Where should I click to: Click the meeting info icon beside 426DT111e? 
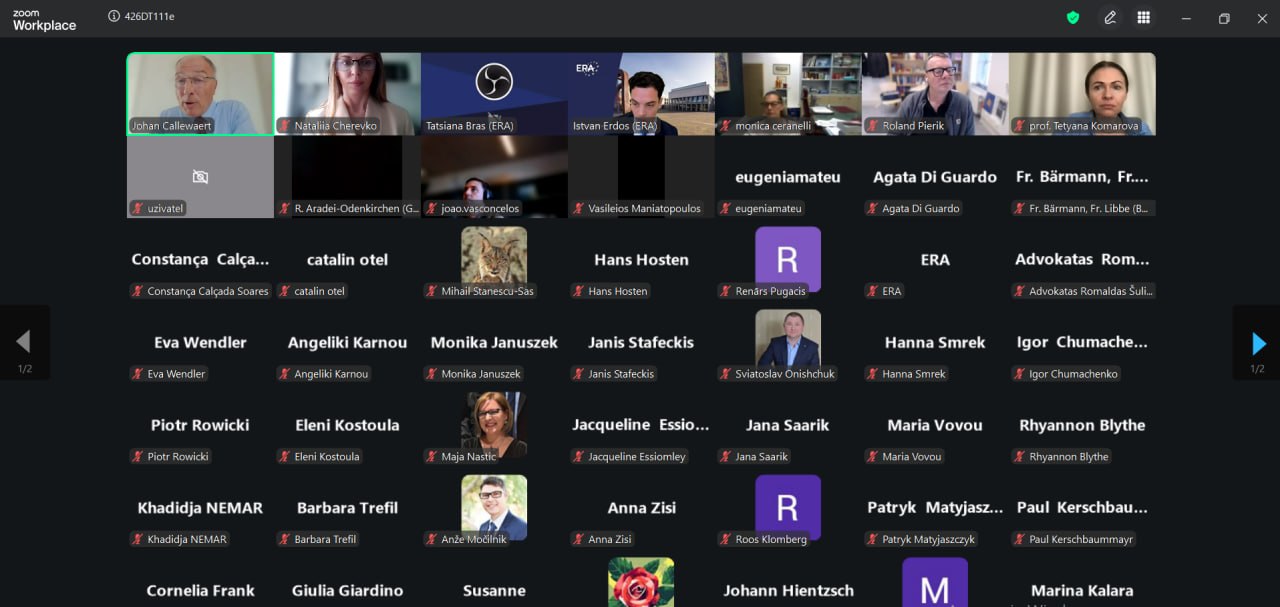pos(113,17)
